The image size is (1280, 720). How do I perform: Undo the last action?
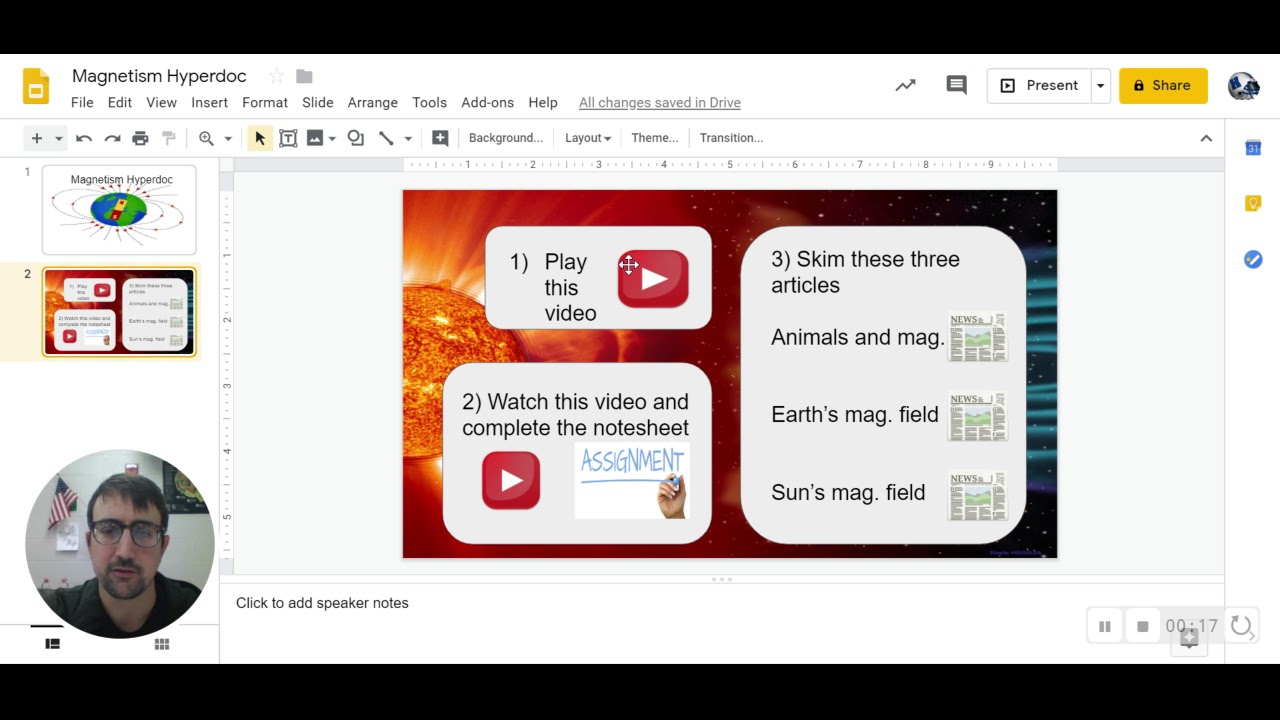click(84, 138)
